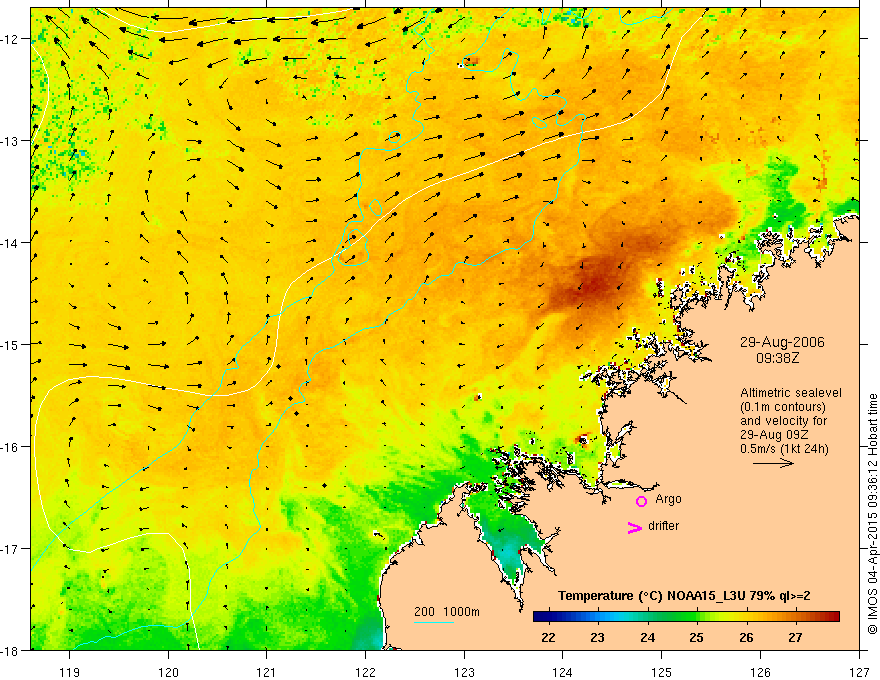Image resolution: width=880 pixels, height=680 pixels.
Task: Click the dark blue end of the color bar
Action: point(540,616)
